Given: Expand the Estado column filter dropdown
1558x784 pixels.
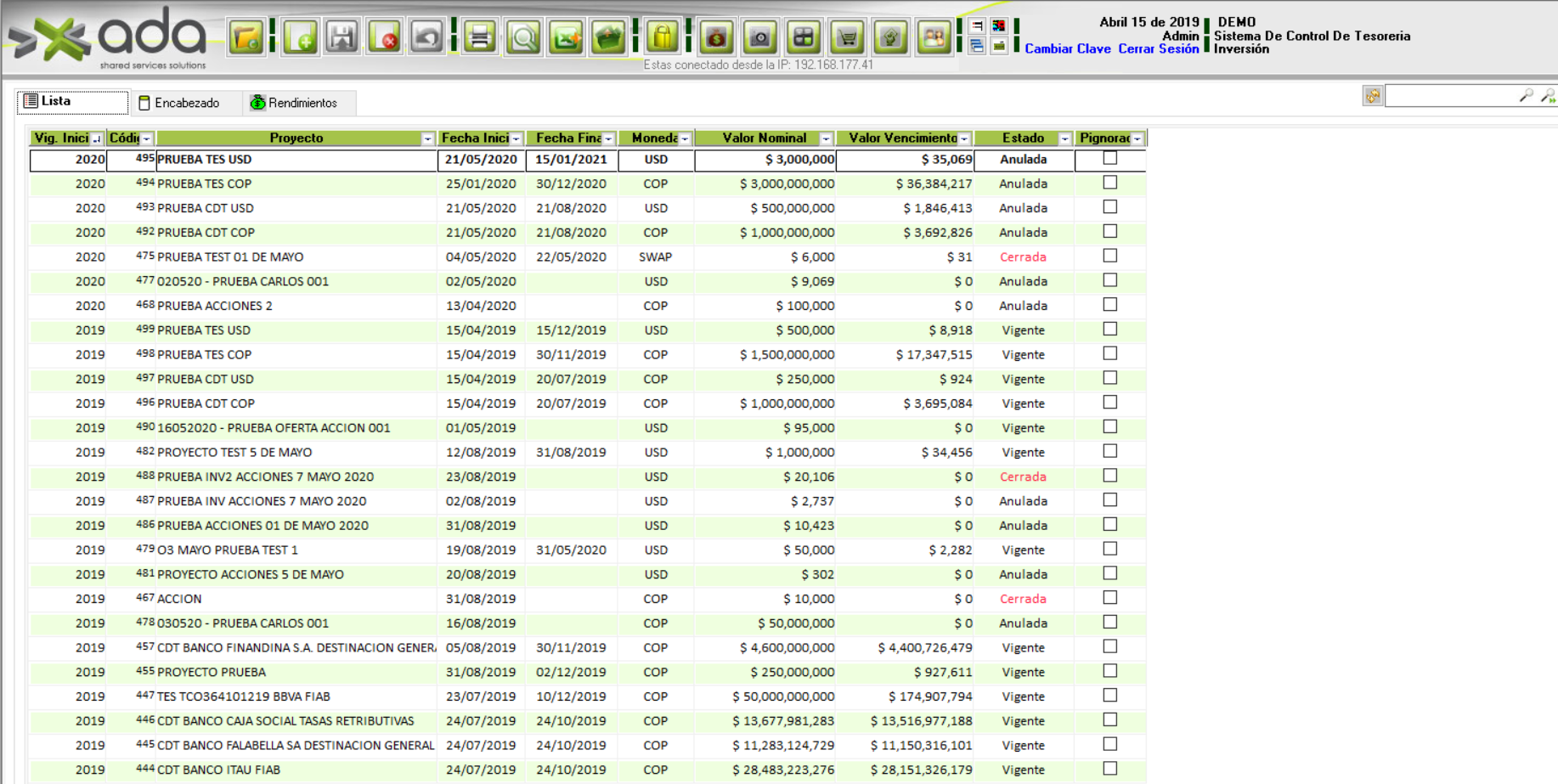Looking at the screenshot, I should [1064, 138].
